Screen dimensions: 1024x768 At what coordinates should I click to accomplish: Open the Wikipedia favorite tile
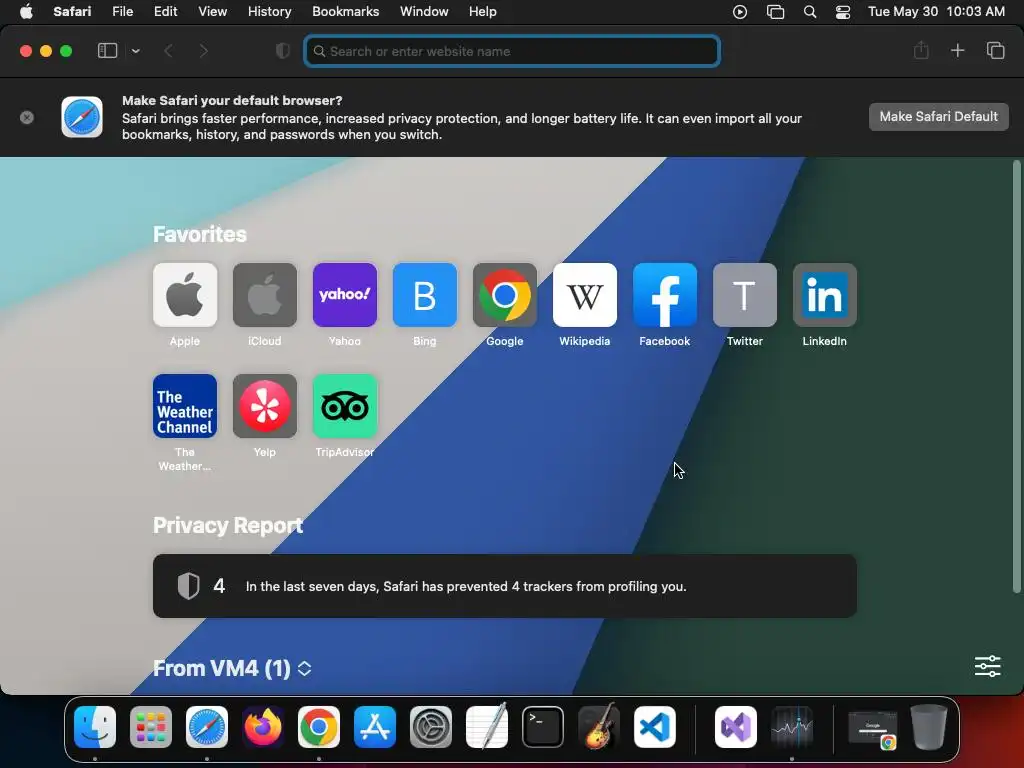584,295
